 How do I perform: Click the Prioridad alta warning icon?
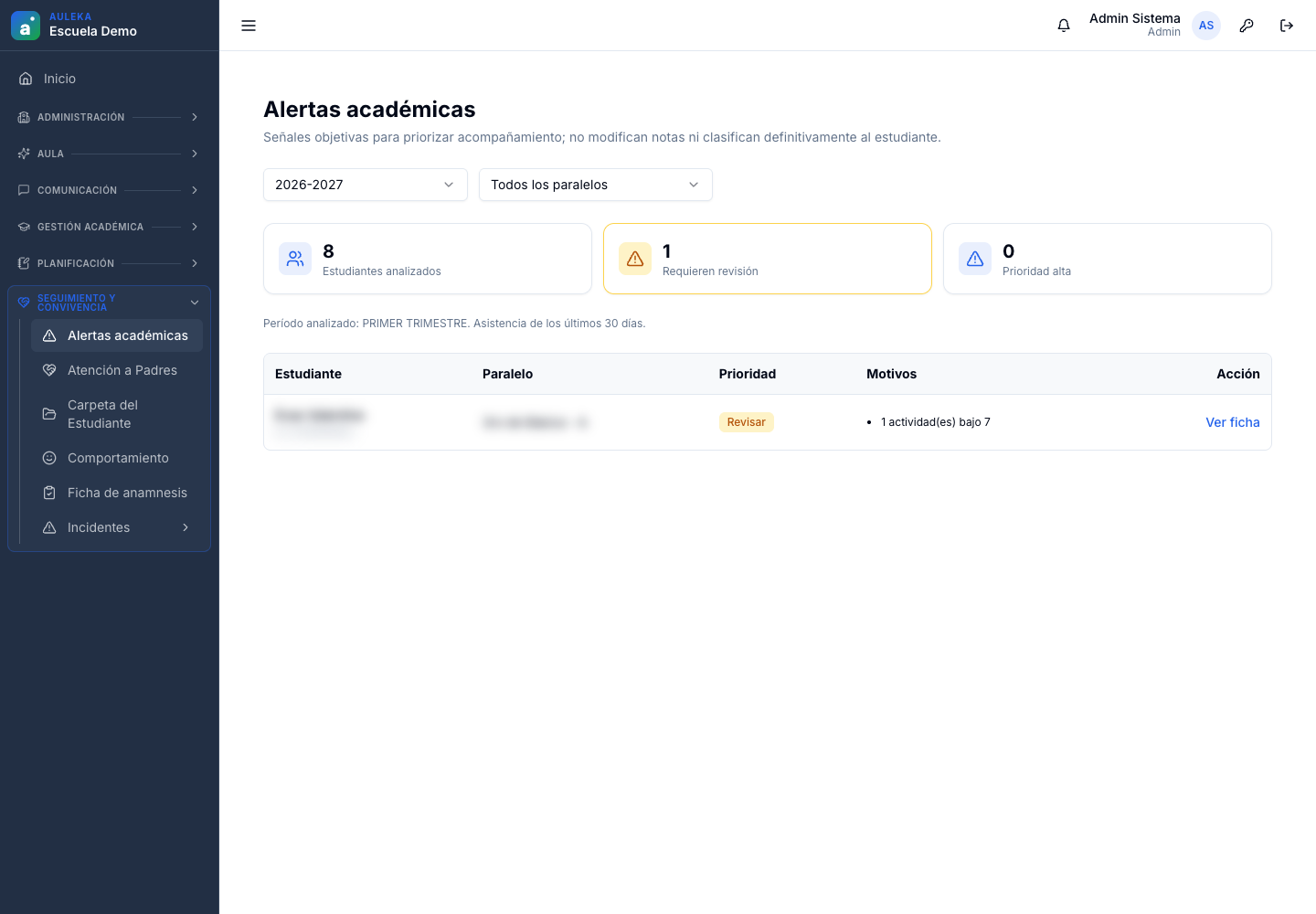(x=975, y=259)
